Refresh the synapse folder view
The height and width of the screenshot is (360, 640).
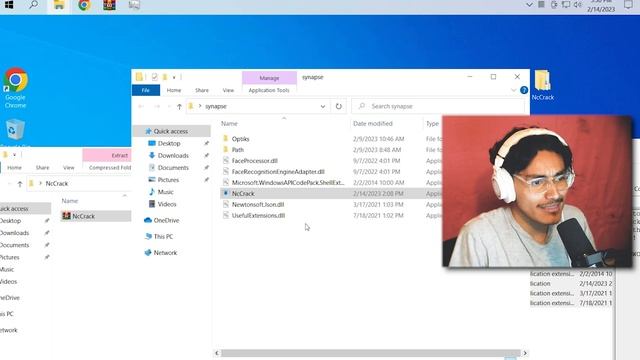click(338, 106)
